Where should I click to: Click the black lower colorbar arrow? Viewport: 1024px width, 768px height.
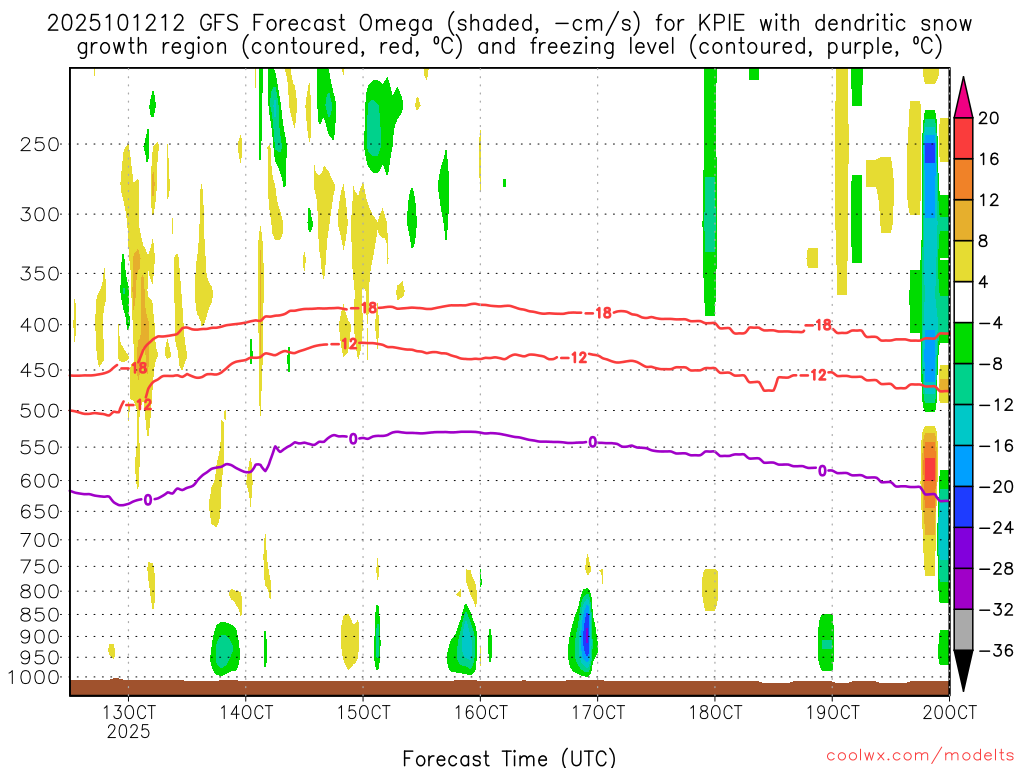click(x=963, y=671)
